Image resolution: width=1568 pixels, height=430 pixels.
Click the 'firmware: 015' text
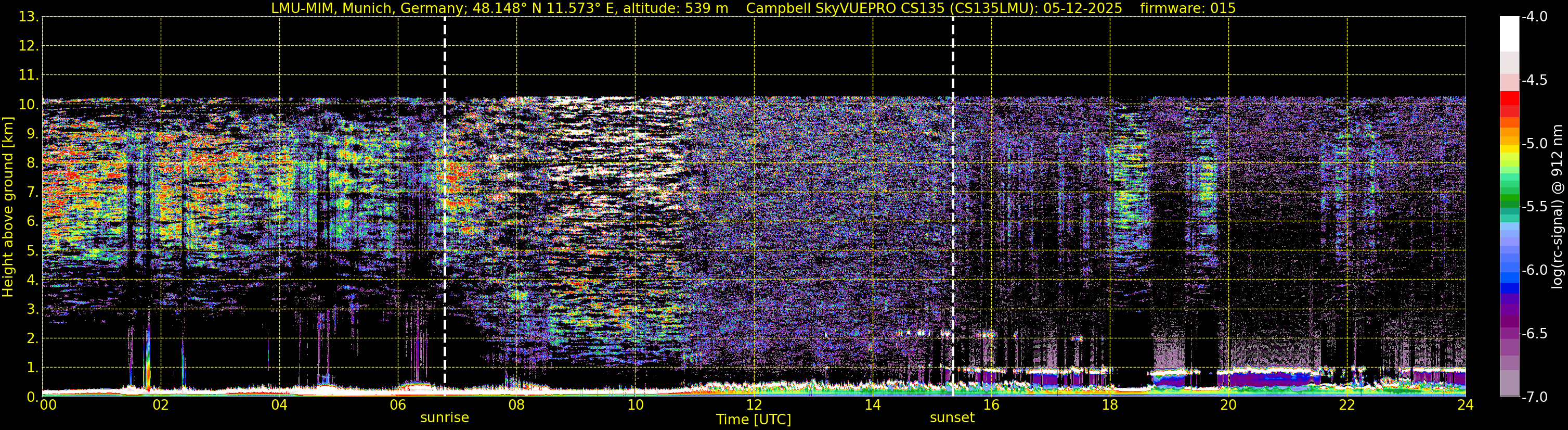click(1187, 8)
